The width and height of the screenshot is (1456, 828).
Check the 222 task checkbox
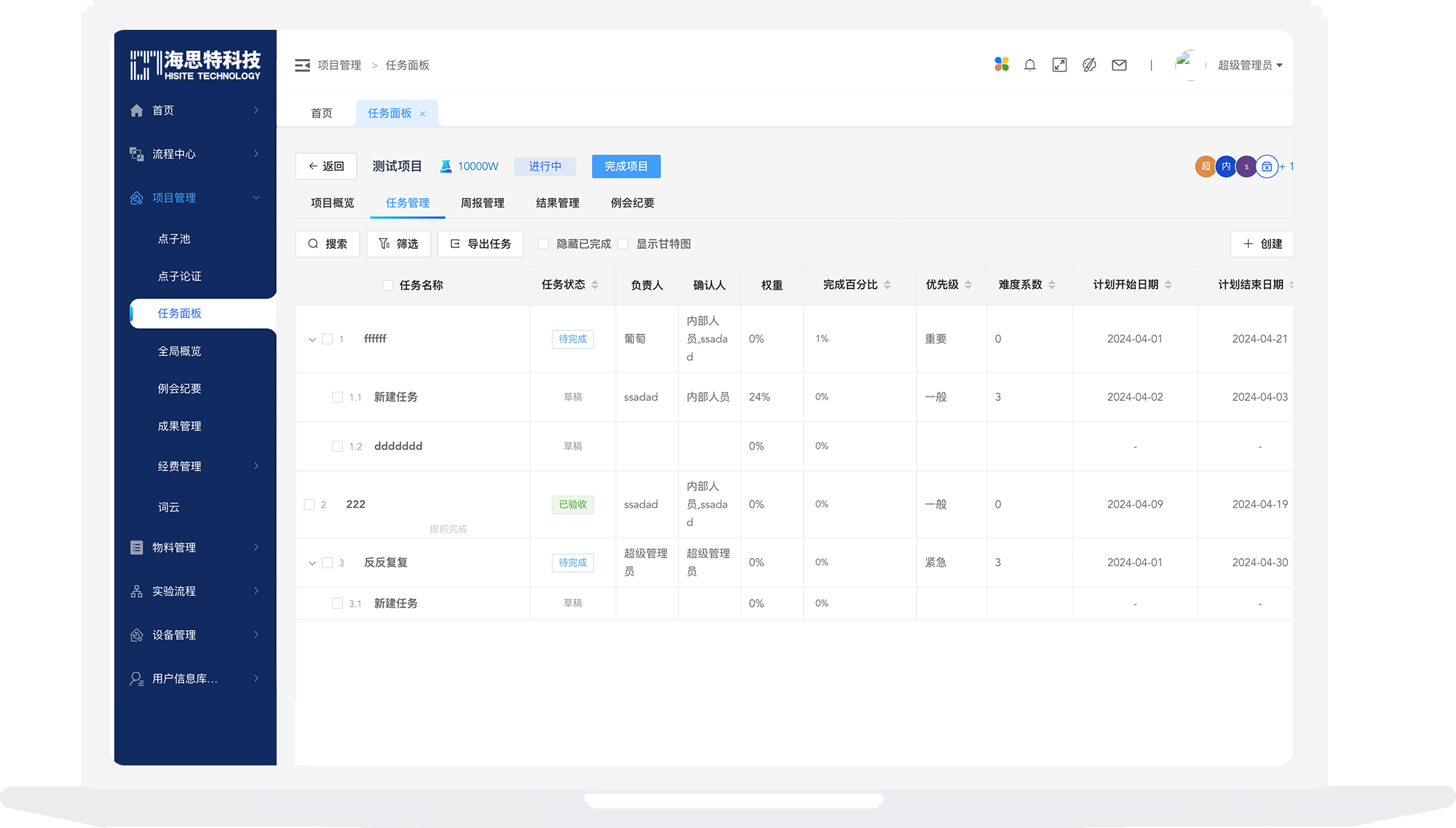pos(309,504)
